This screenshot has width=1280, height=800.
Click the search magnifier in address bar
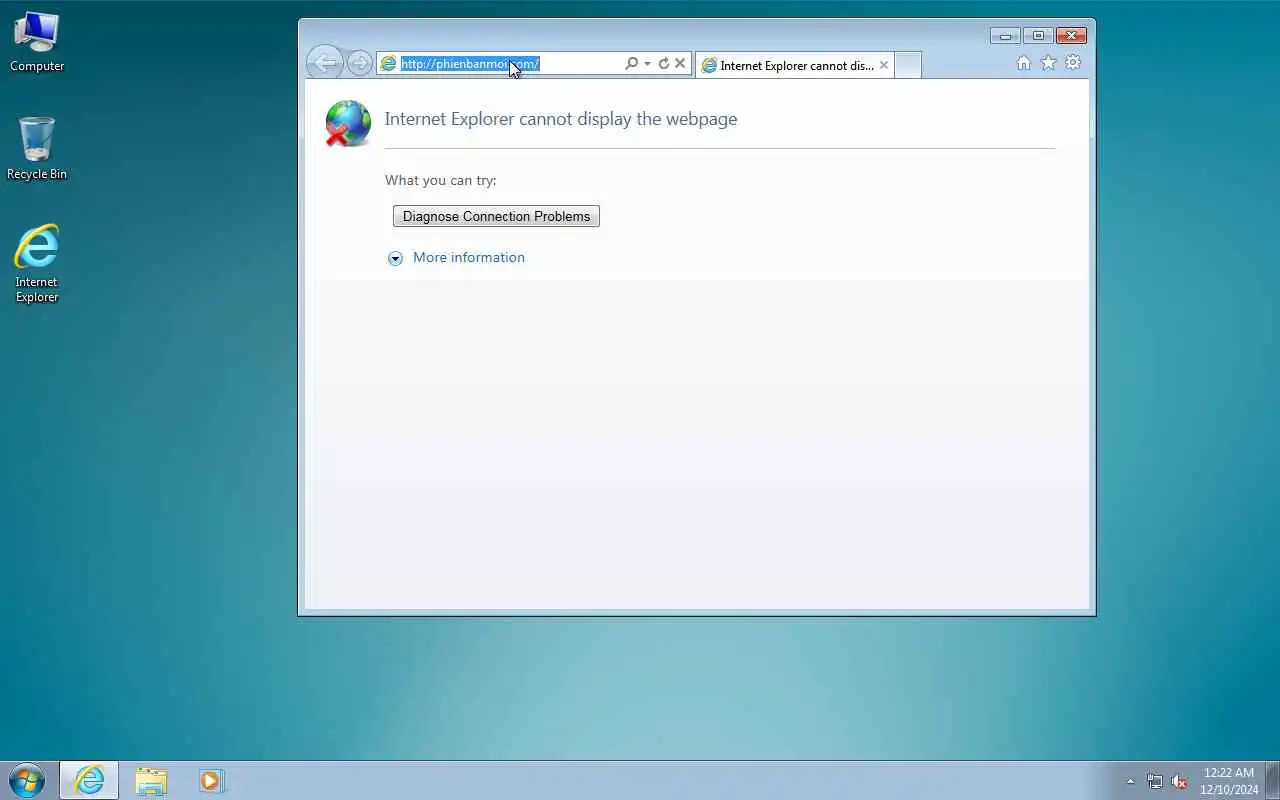click(x=631, y=63)
